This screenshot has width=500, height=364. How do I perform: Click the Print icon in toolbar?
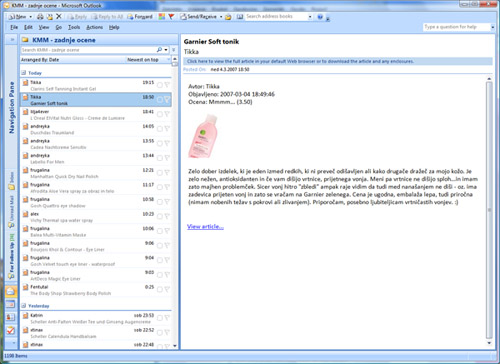pos(40,16)
